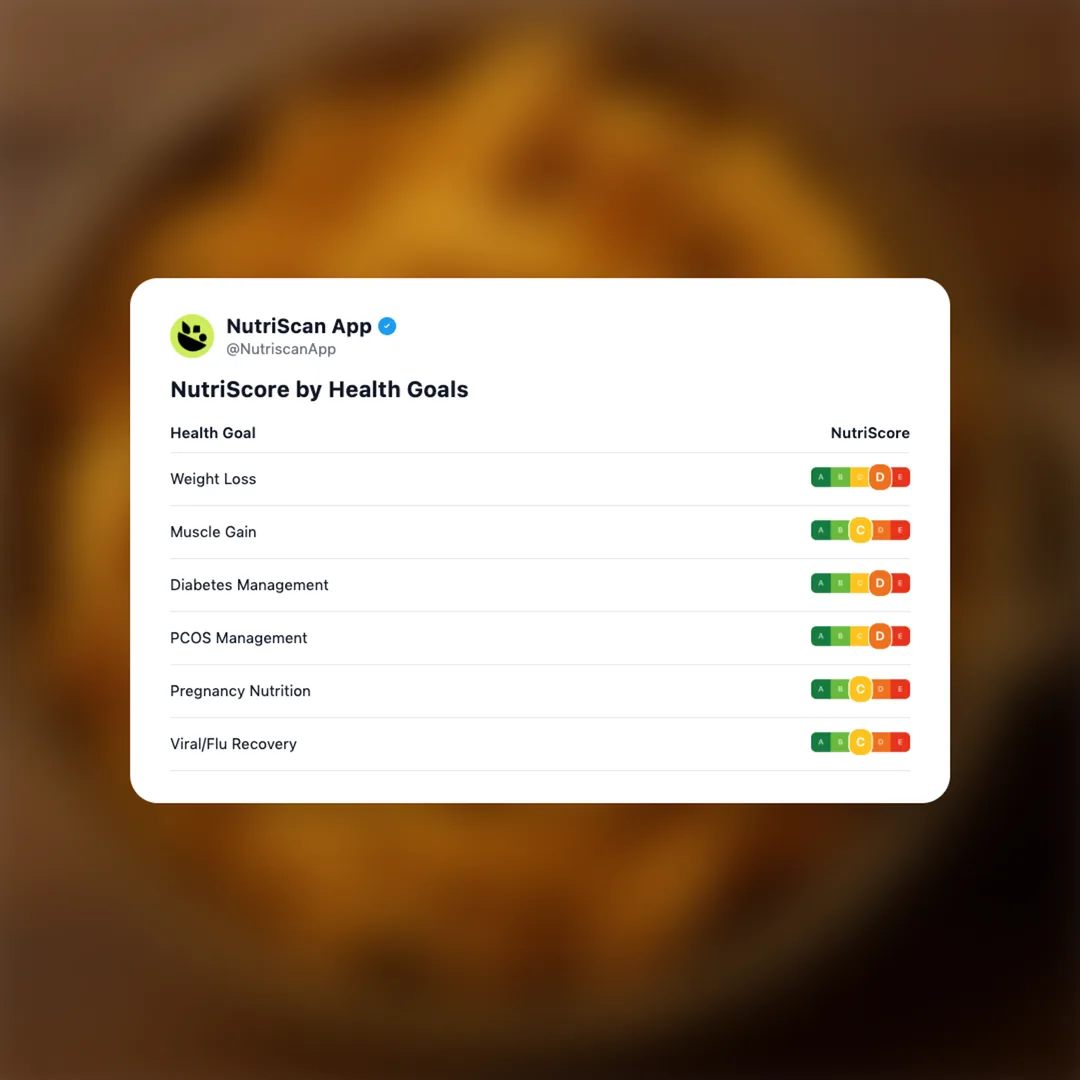1080x1080 pixels.
Task: Click the D rating on Diabetes Management row
Action: [x=880, y=583]
